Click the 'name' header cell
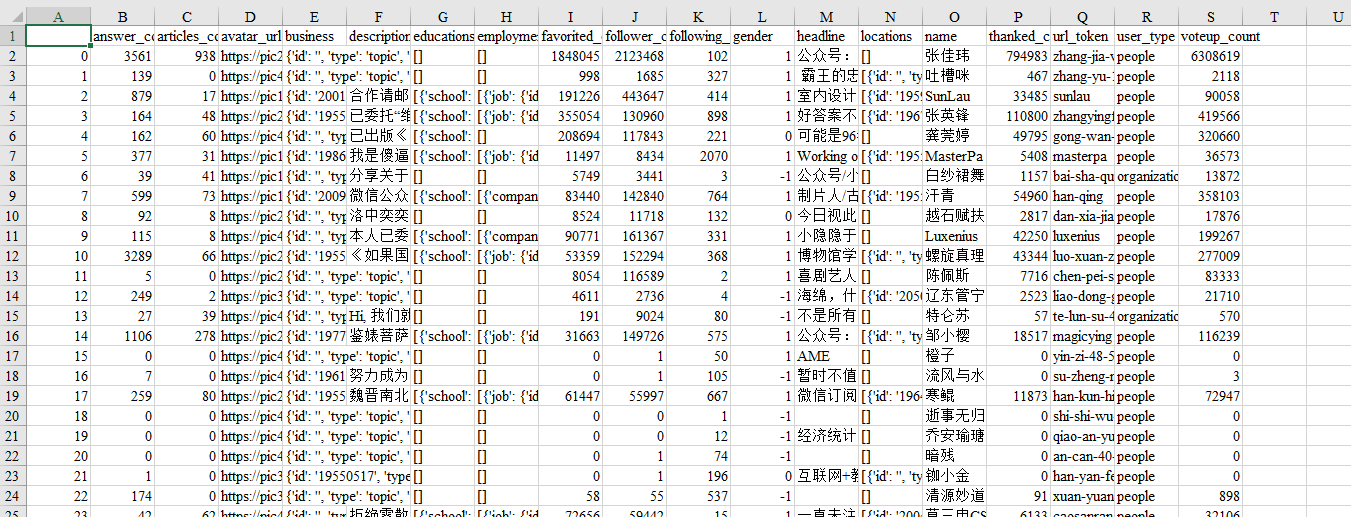This screenshot has height=517, width=1351. coord(955,36)
